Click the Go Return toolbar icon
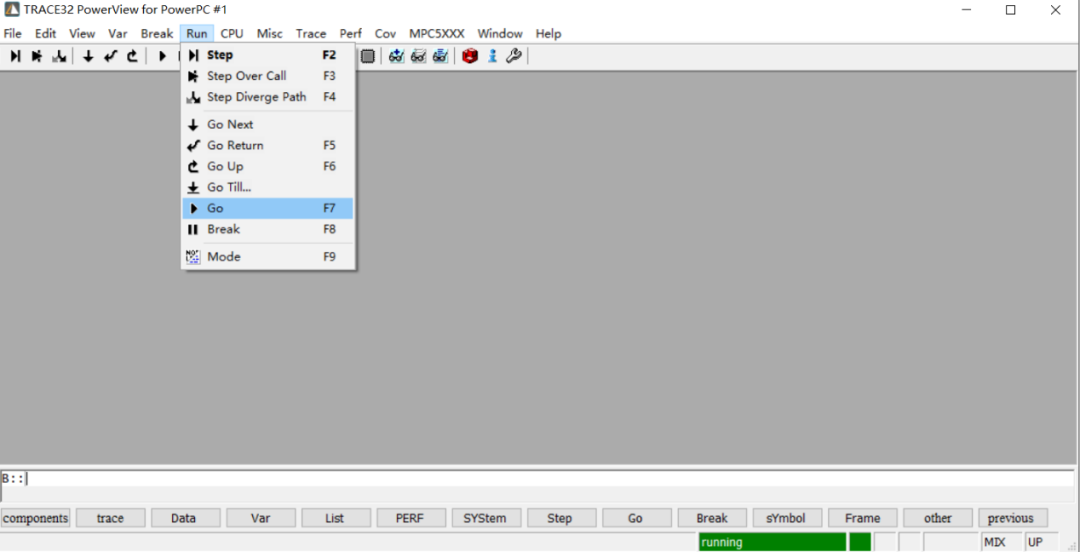1080x552 pixels. 110,56
